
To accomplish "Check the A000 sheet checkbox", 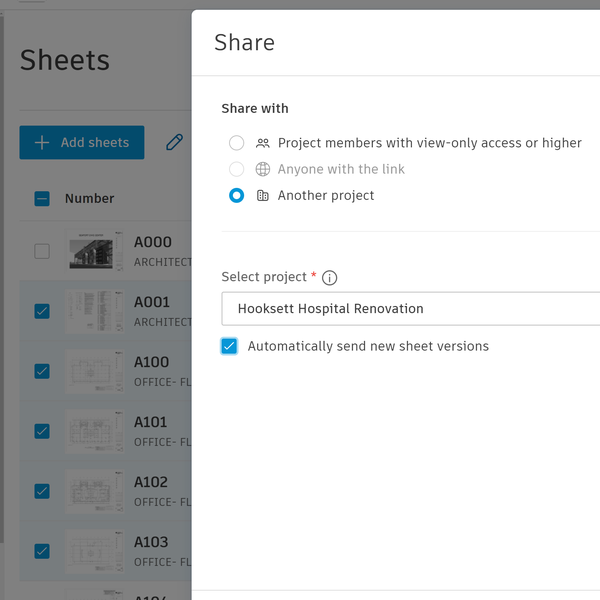I will (42, 251).
